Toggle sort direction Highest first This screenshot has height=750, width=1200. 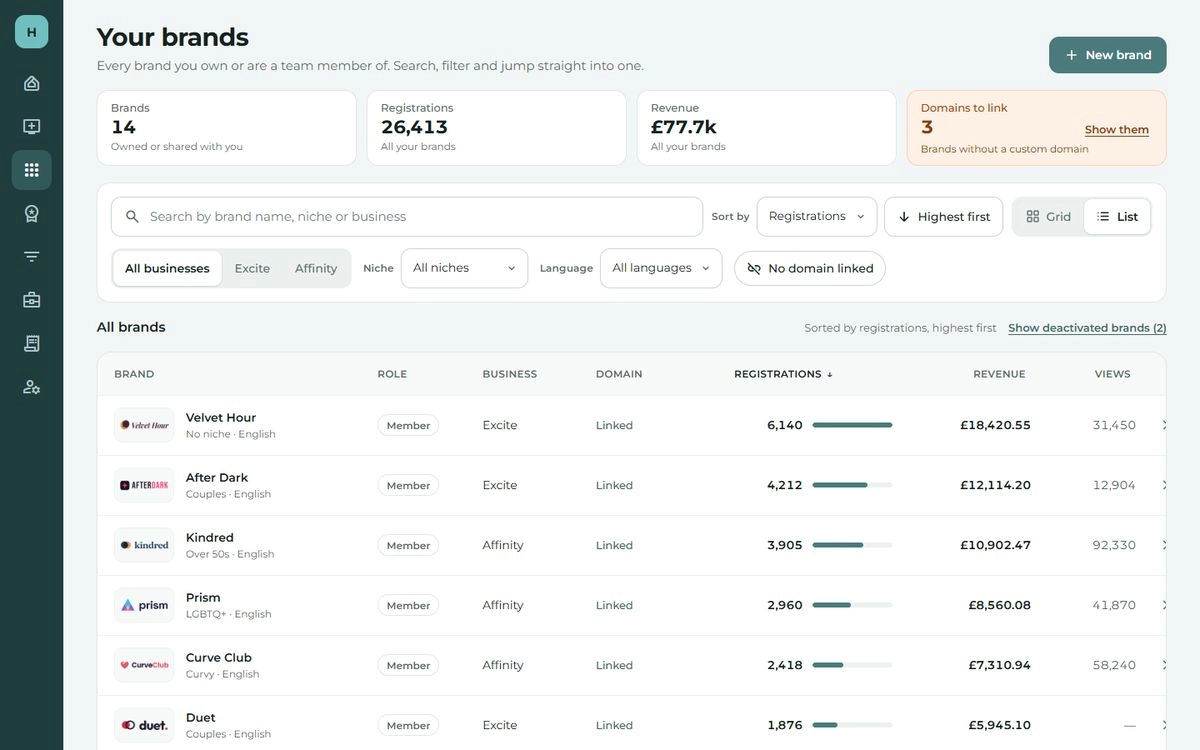(x=943, y=217)
